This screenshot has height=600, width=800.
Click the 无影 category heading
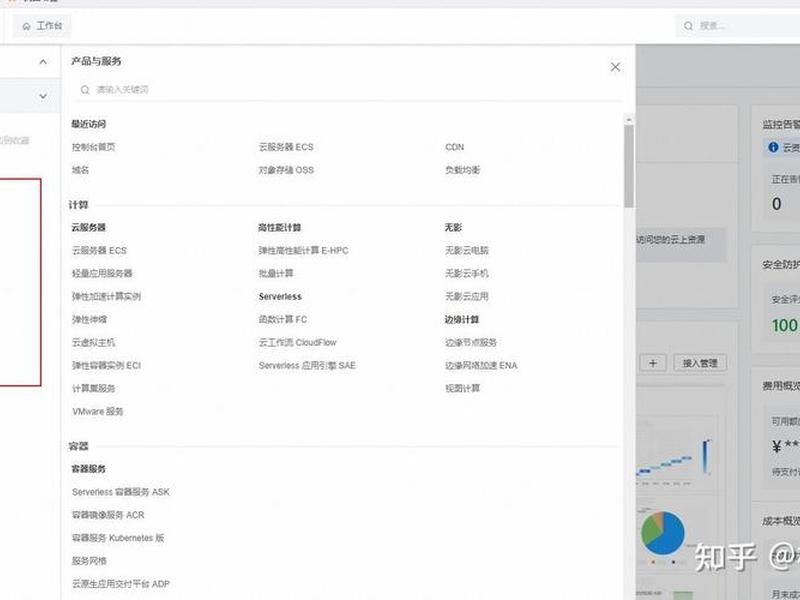453,228
